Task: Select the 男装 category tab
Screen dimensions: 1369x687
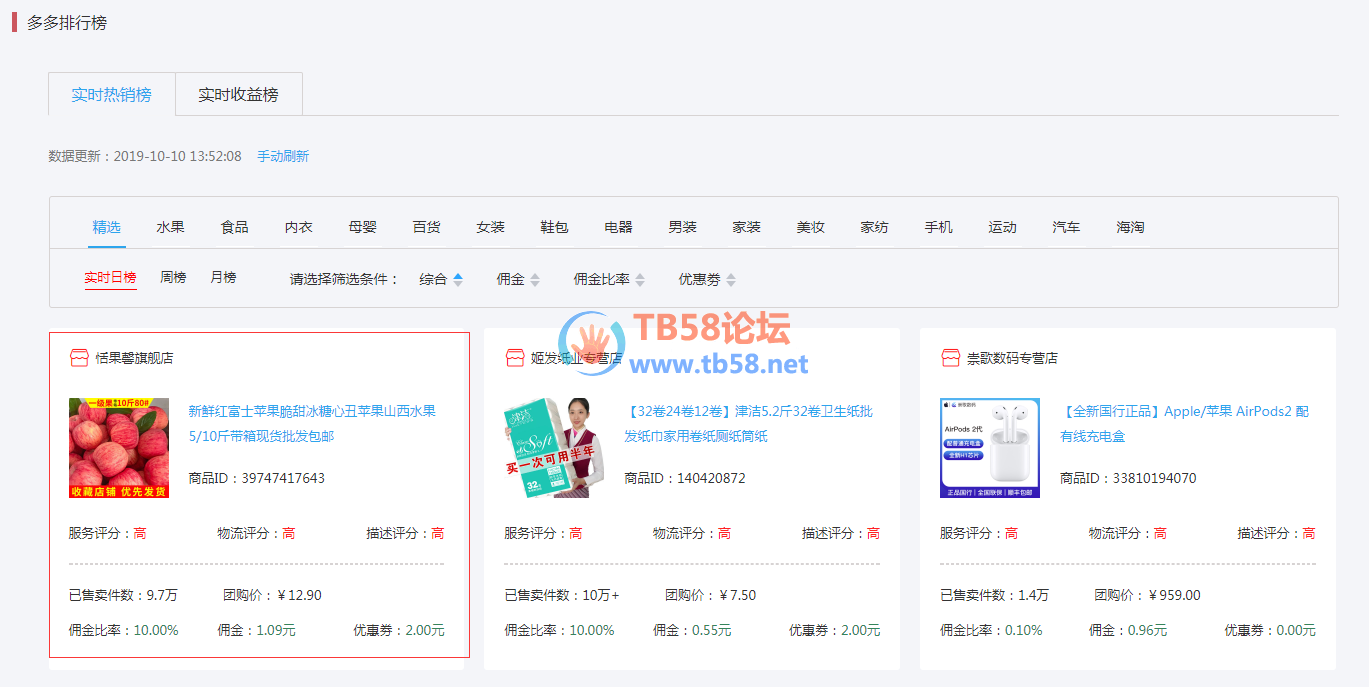Action: coord(683,227)
